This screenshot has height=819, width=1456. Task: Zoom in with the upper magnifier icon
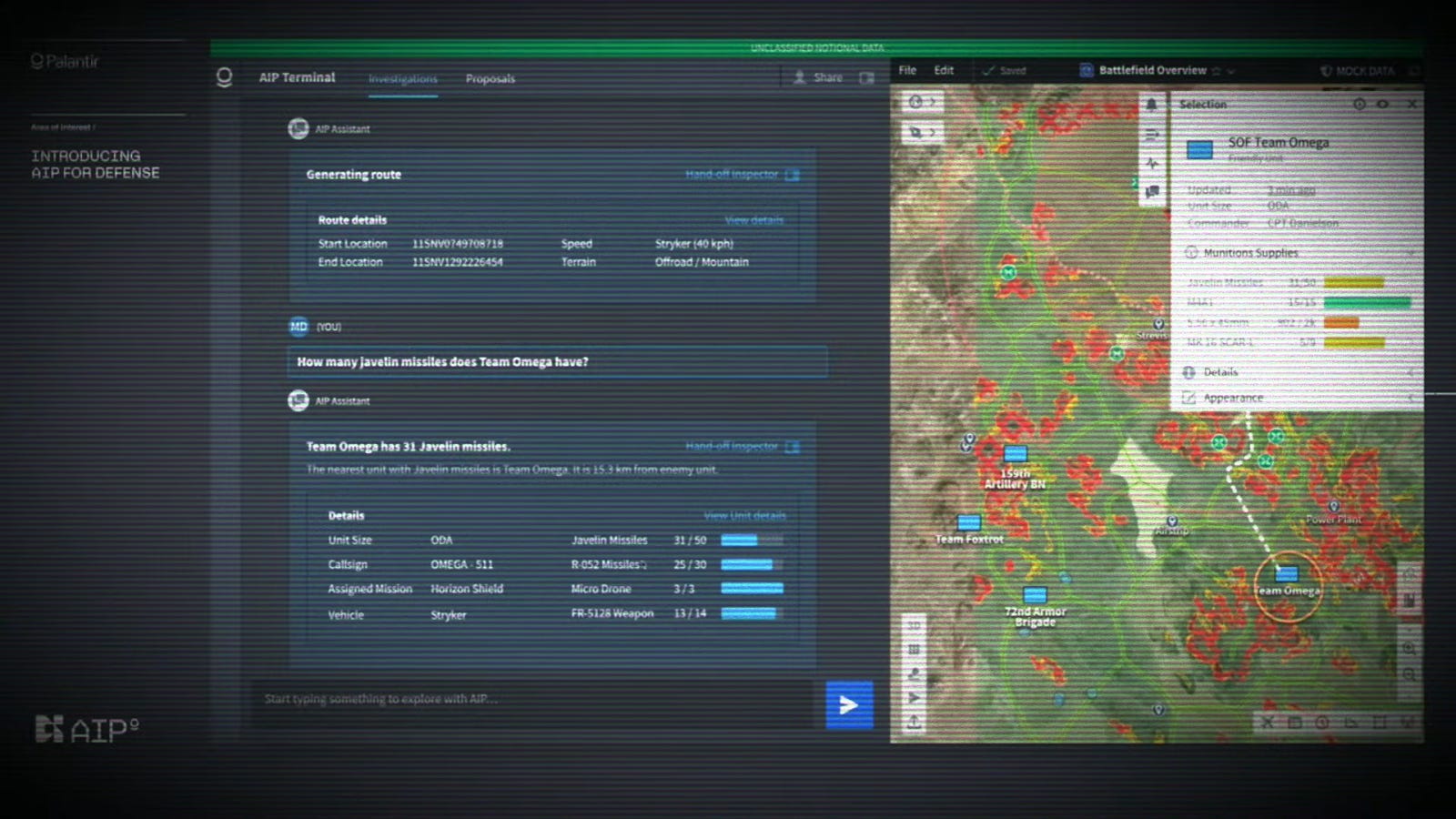point(1409,649)
